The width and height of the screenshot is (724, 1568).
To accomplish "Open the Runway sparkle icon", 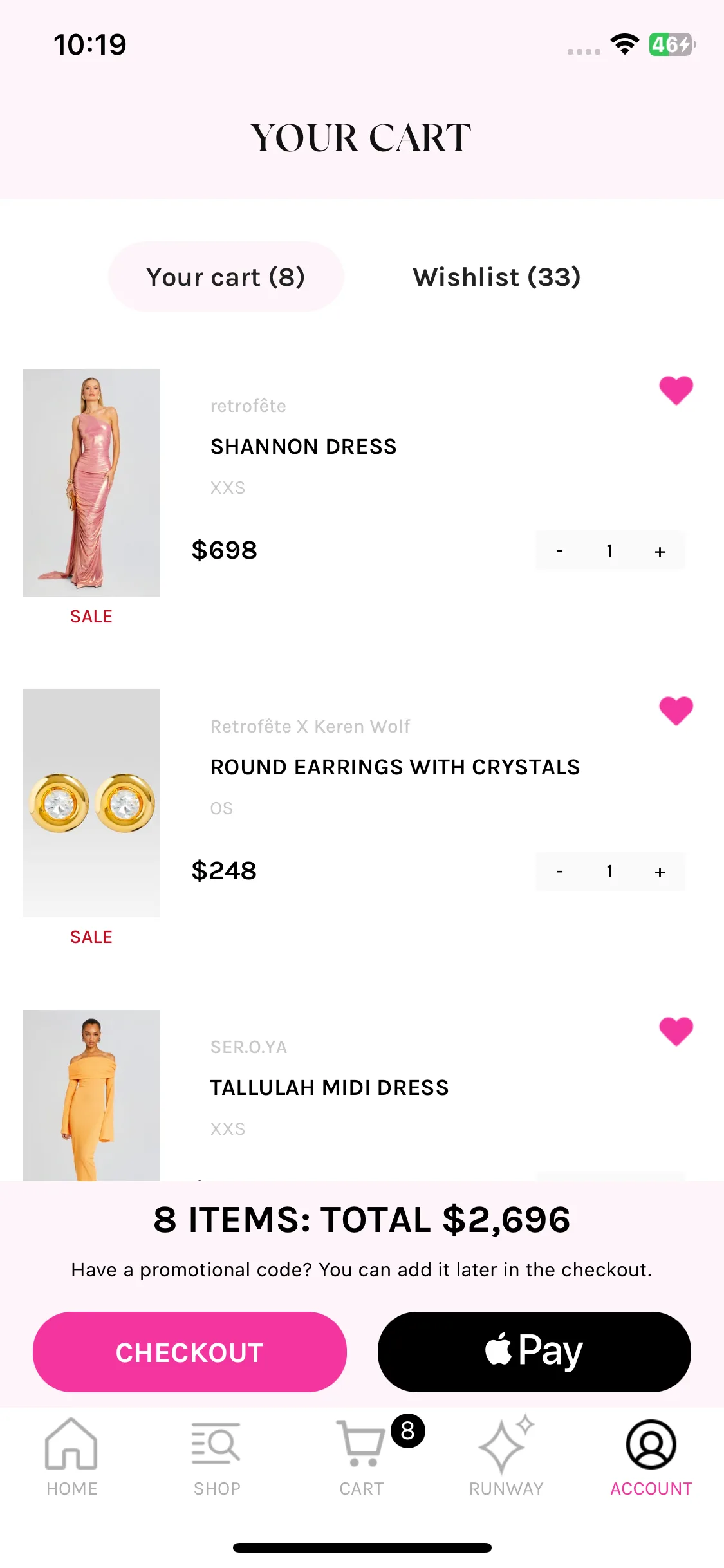I will pyautogui.click(x=506, y=1444).
